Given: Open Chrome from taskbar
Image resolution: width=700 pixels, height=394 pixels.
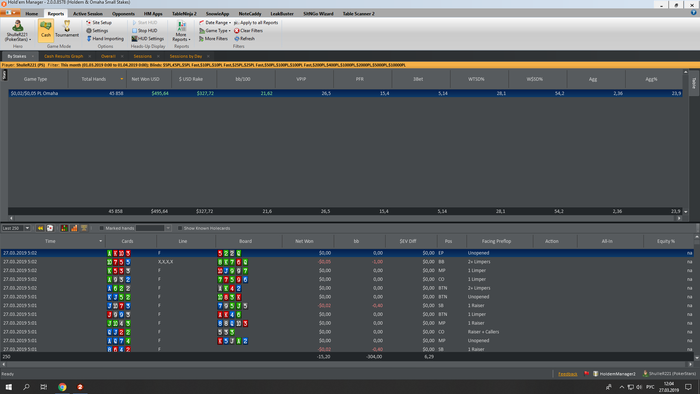Looking at the screenshot, I should tap(62, 387).
